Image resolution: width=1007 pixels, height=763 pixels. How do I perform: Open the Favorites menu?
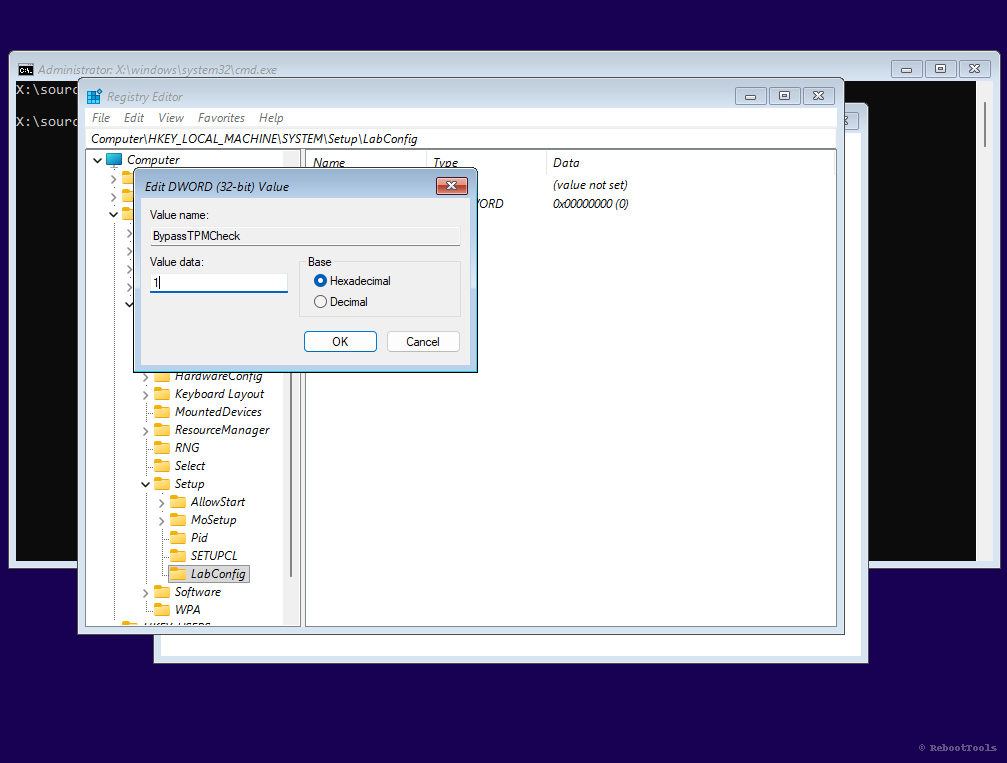(221, 118)
